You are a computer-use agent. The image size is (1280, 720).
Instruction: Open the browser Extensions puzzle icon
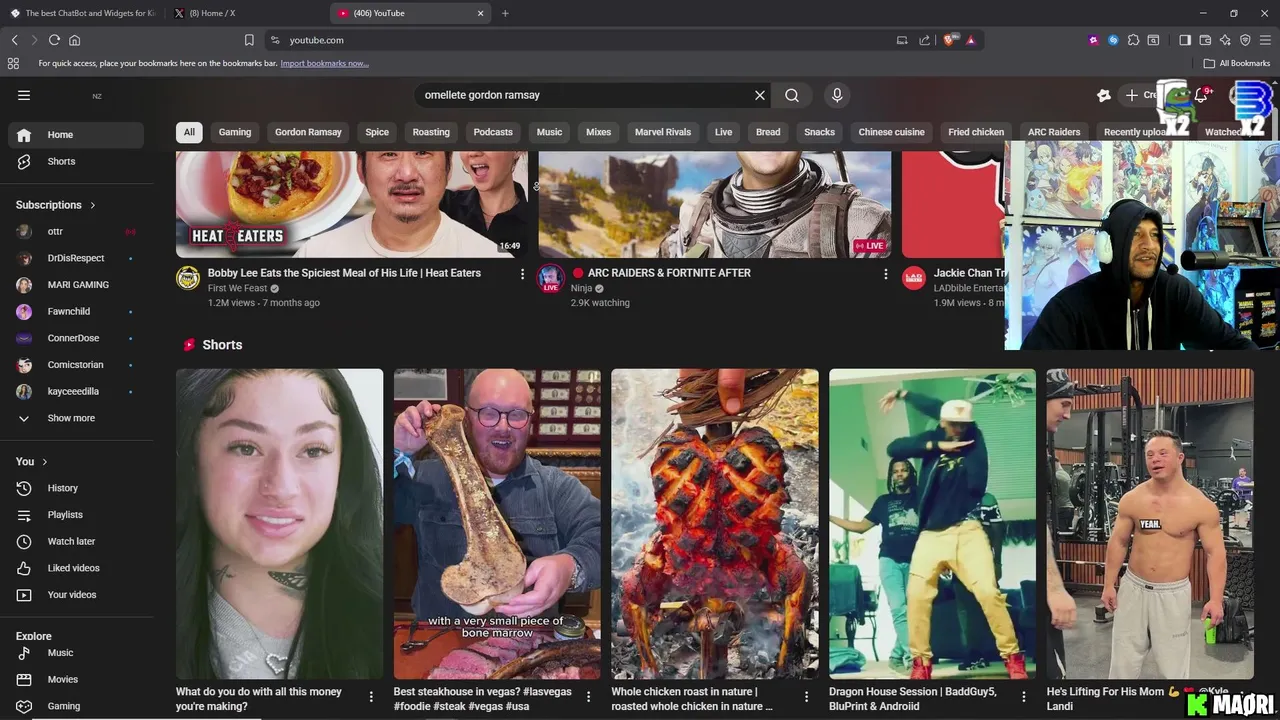coord(1133,40)
